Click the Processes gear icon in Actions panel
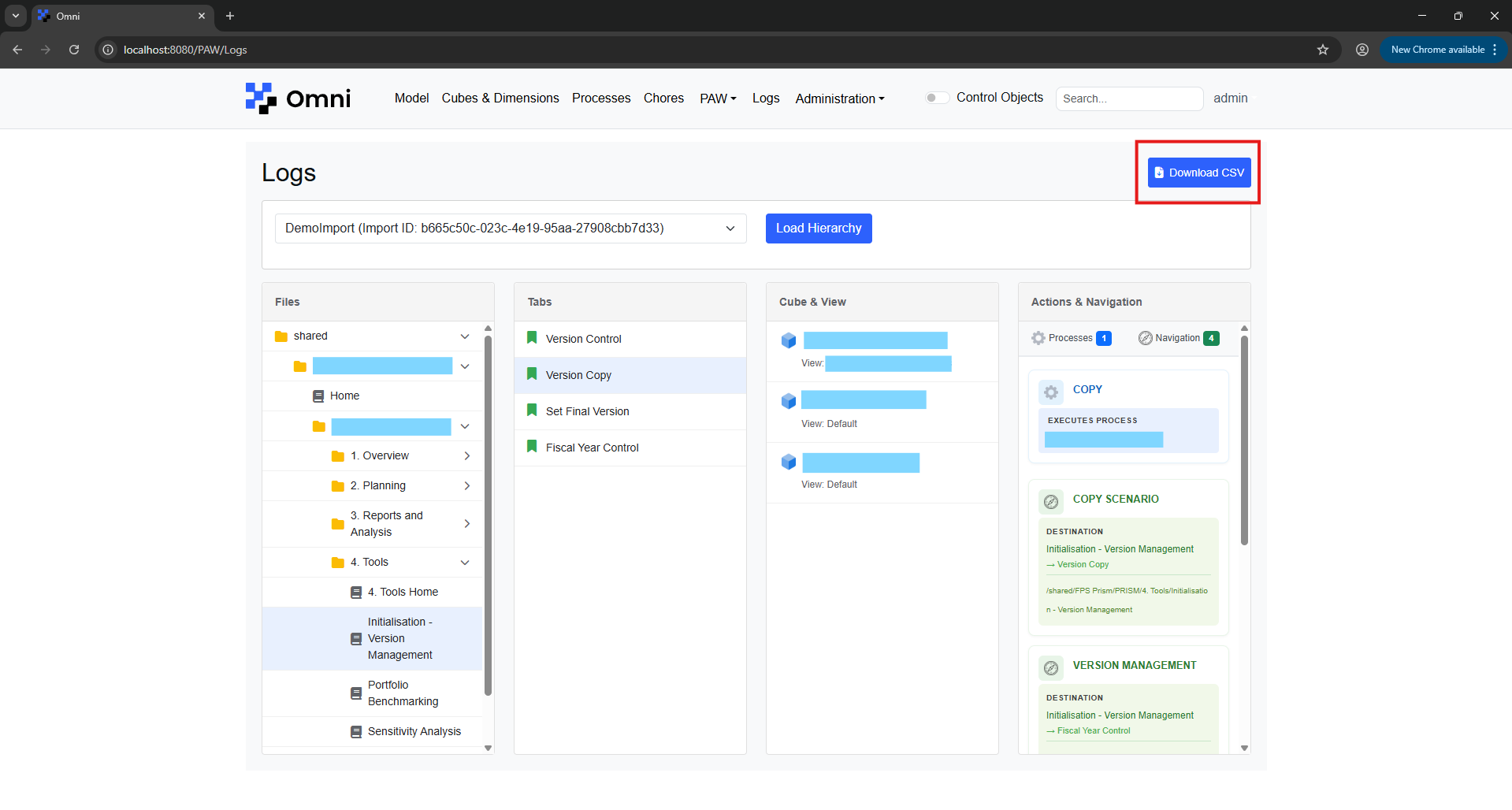 pyautogui.click(x=1038, y=338)
